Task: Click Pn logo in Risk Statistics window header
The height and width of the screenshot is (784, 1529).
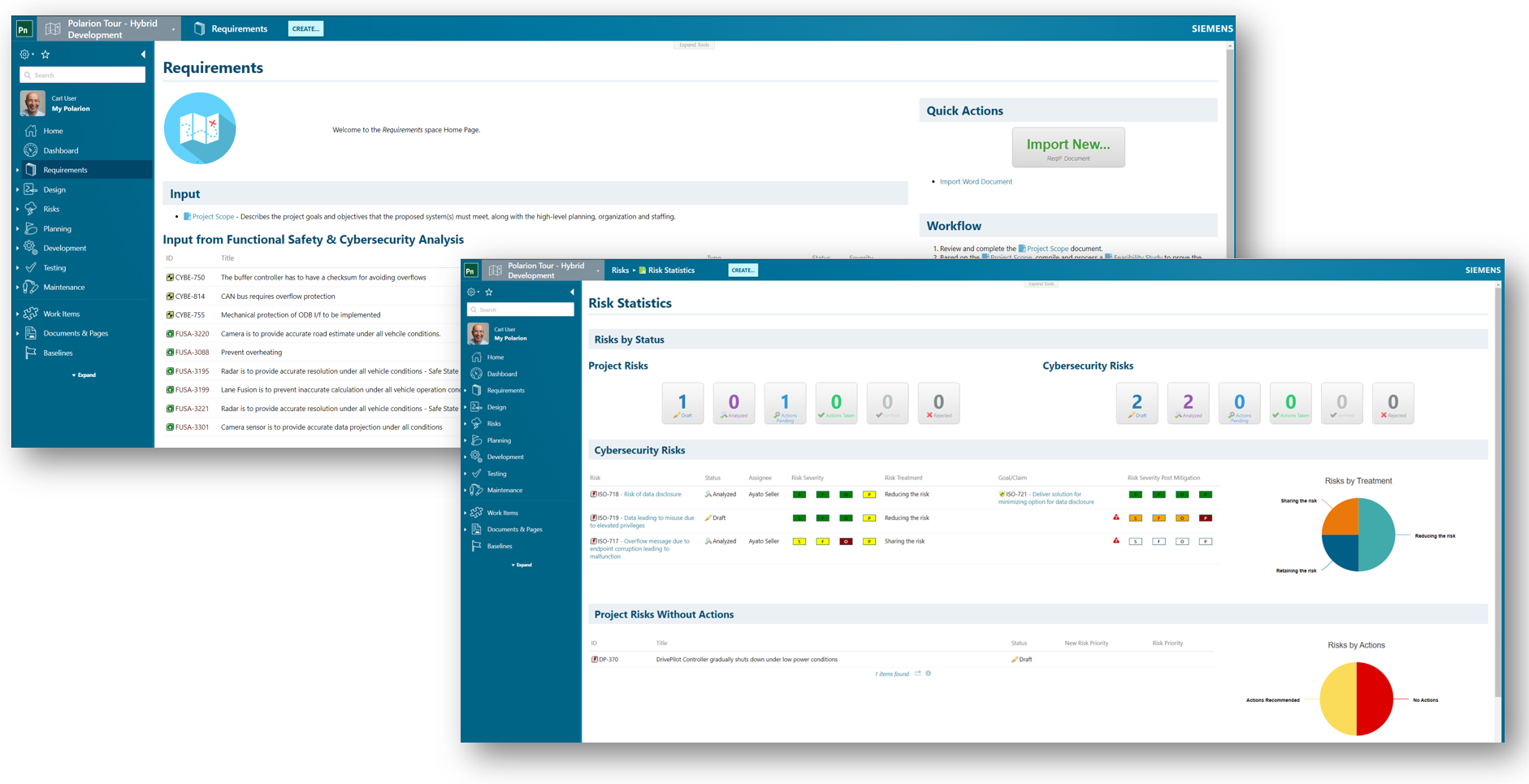Action: point(470,271)
